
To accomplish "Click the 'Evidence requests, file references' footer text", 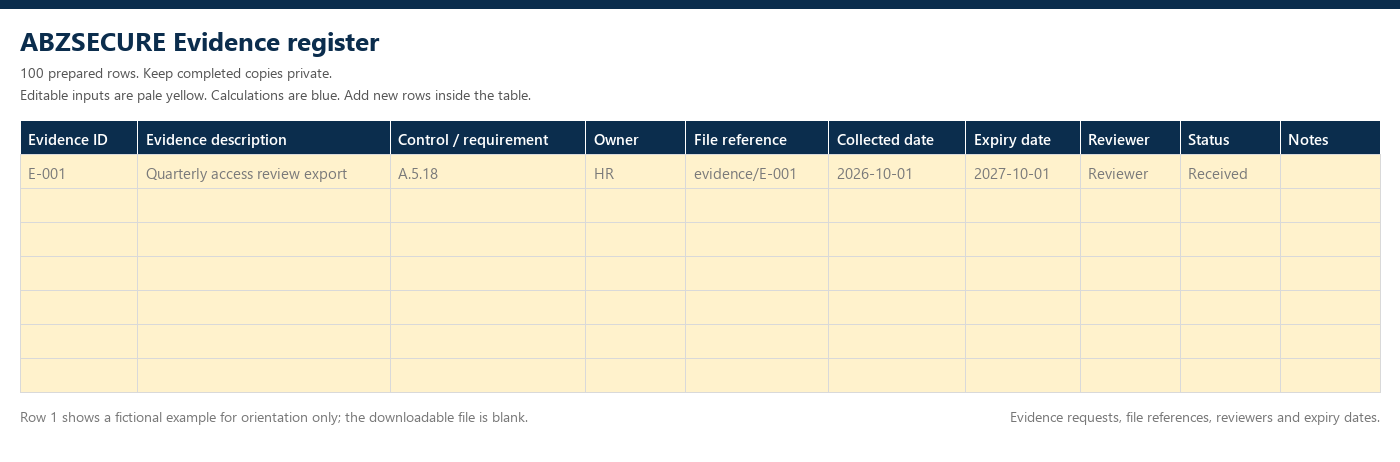I will pos(1195,417).
